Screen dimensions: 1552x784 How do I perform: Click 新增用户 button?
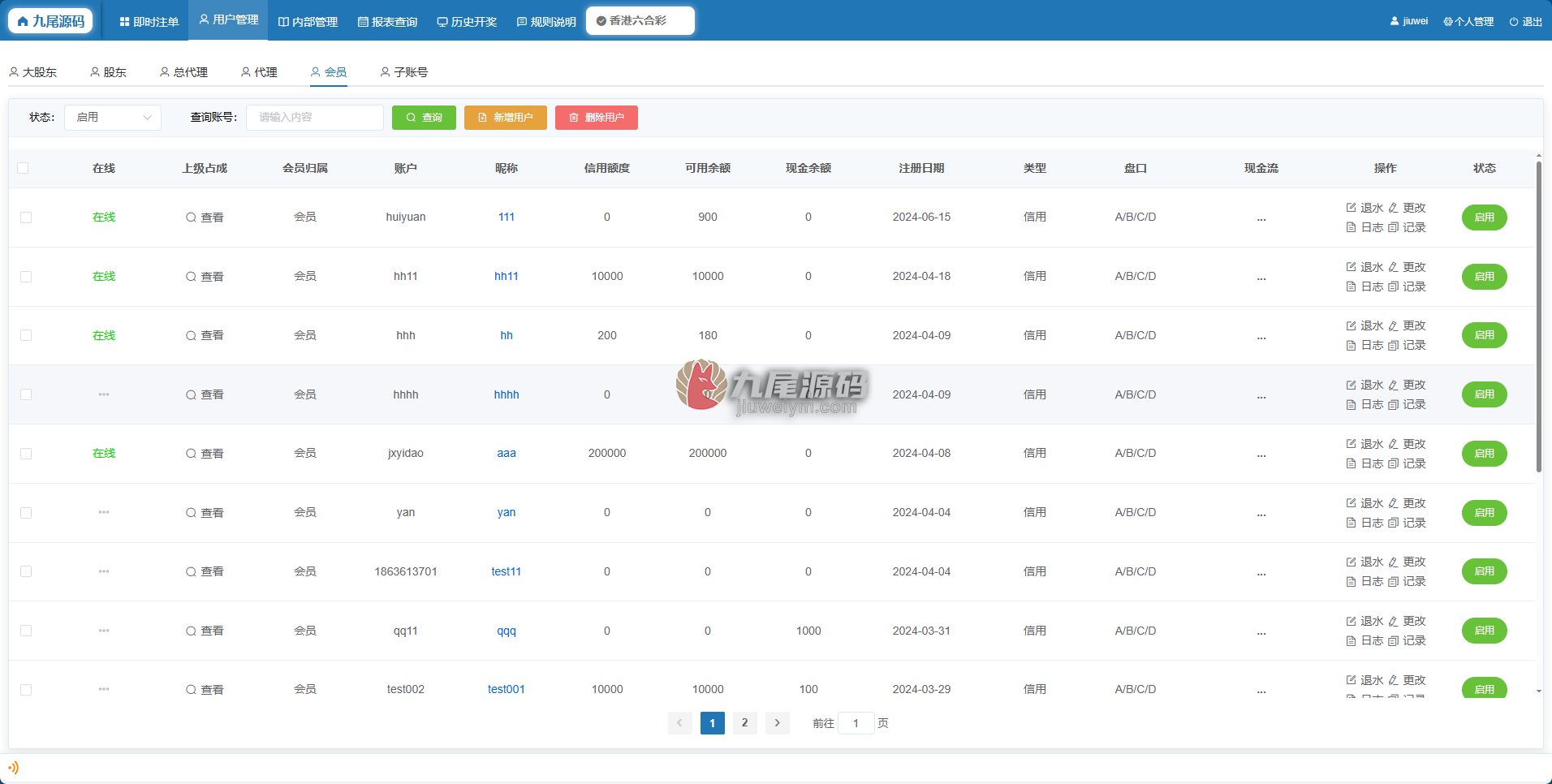[506, 118]
